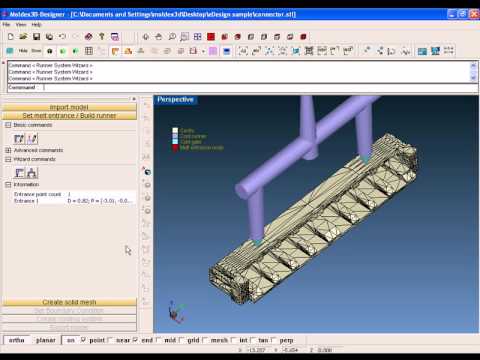
Task: Open the File menu
Action: [x=6, y=25]
